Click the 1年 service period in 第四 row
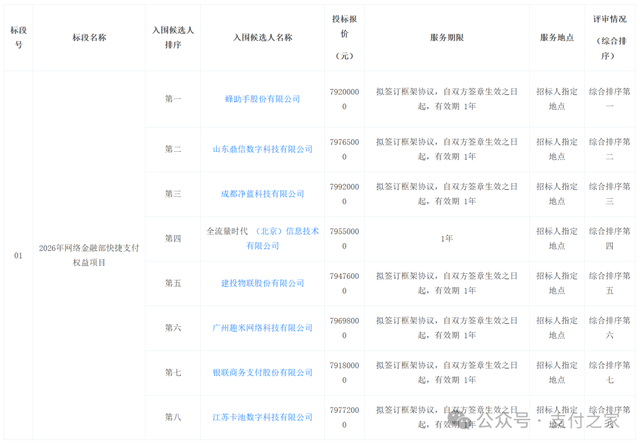This screenshot has width=640, height=446. 447,239
